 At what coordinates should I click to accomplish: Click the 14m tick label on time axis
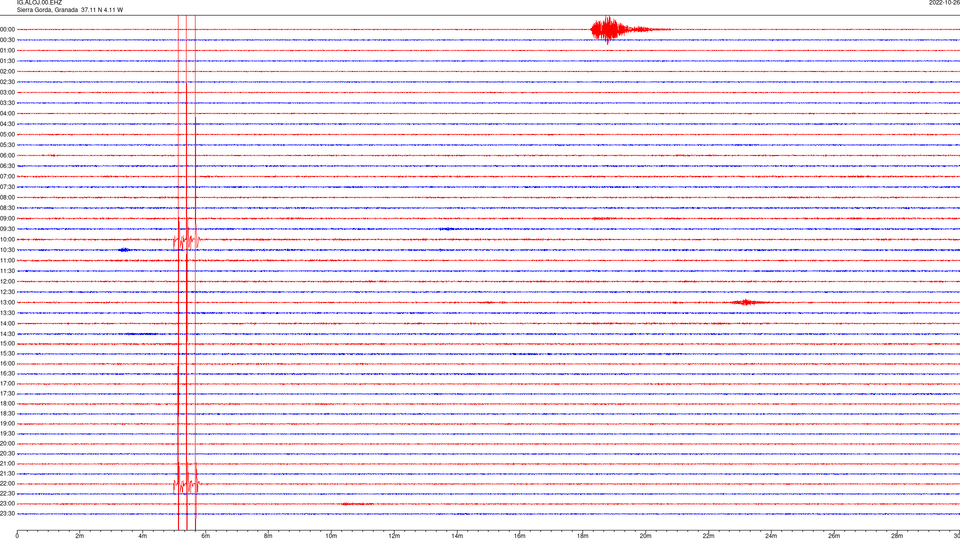click(x=457, y=536)
